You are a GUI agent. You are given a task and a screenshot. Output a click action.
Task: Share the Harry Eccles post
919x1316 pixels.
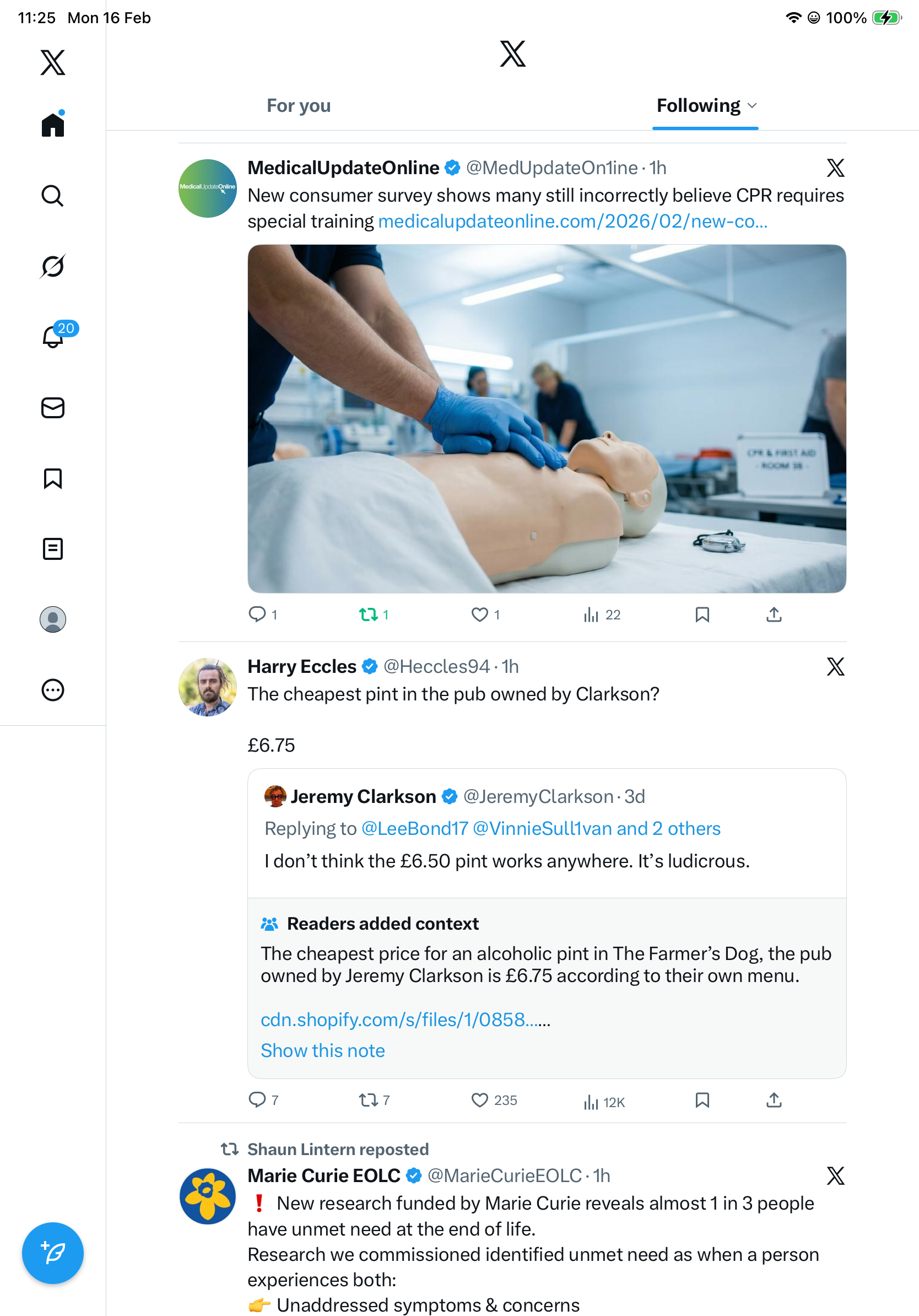coord(774,1100)
